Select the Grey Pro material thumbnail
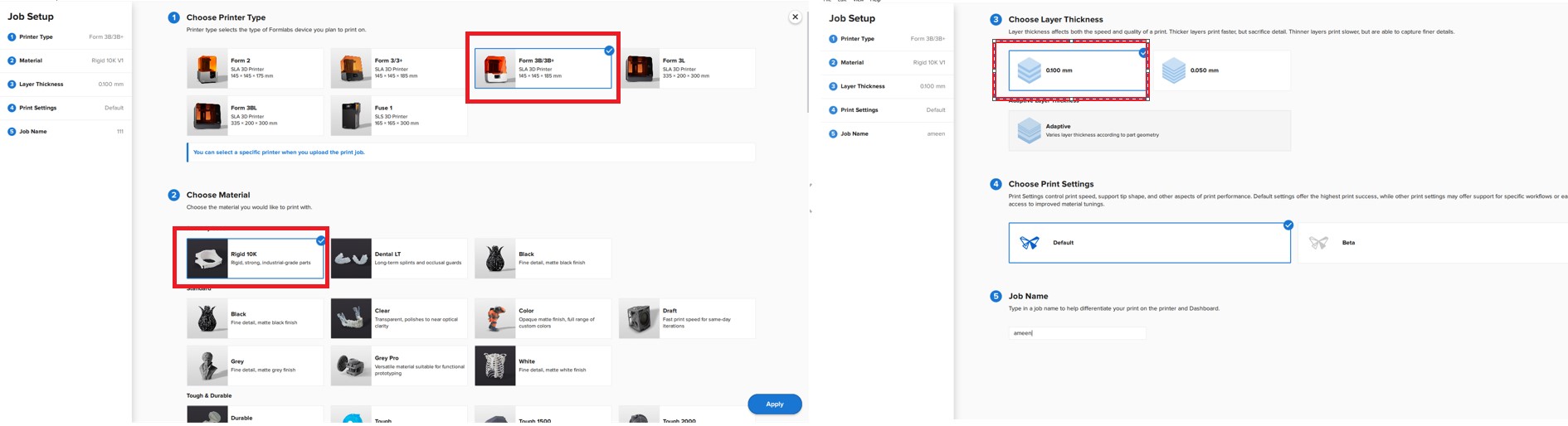Screen dimensions: 1568x426 (351, 365)
